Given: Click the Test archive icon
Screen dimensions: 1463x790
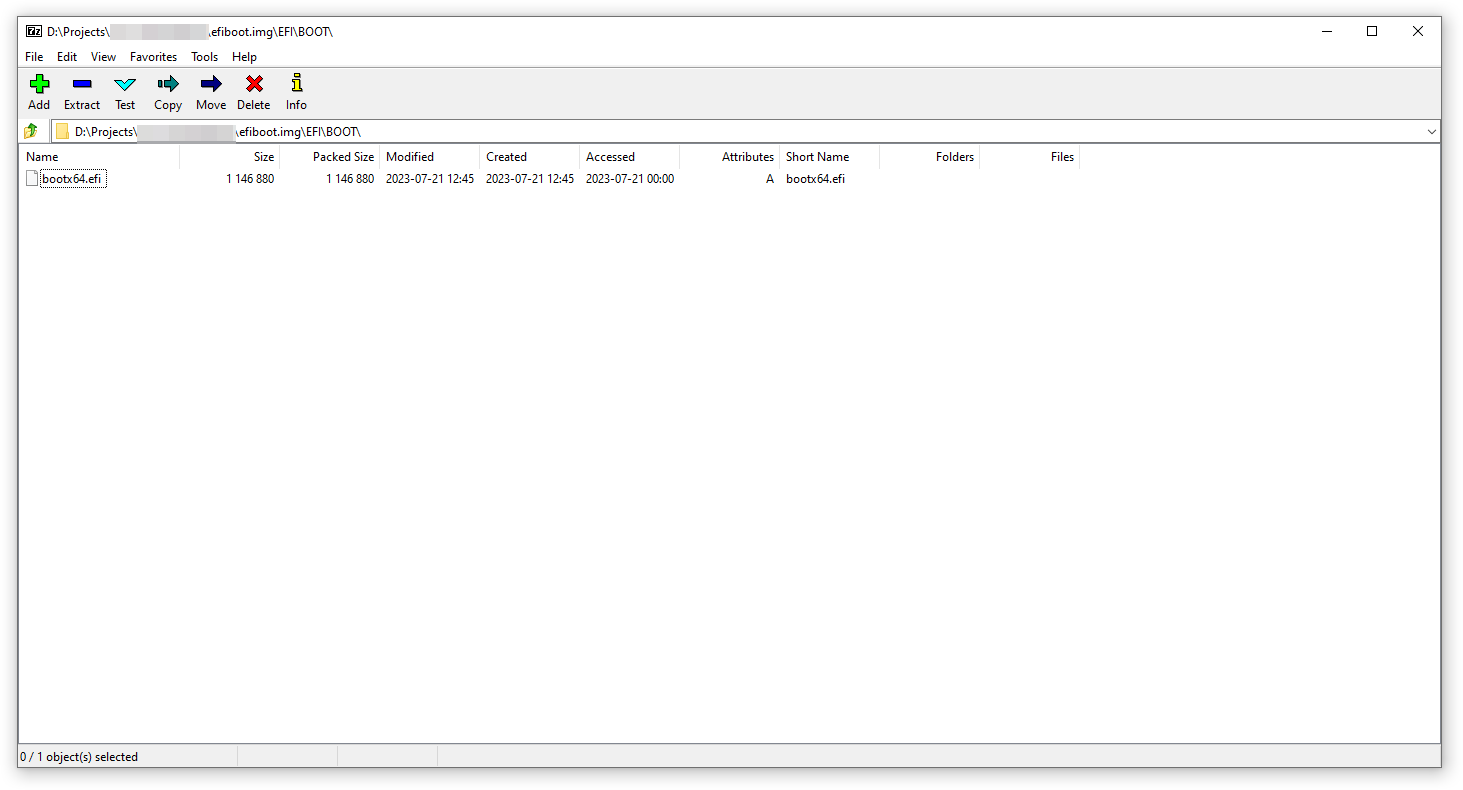Looking at the screenshot, I should click(x=124, y=92).
